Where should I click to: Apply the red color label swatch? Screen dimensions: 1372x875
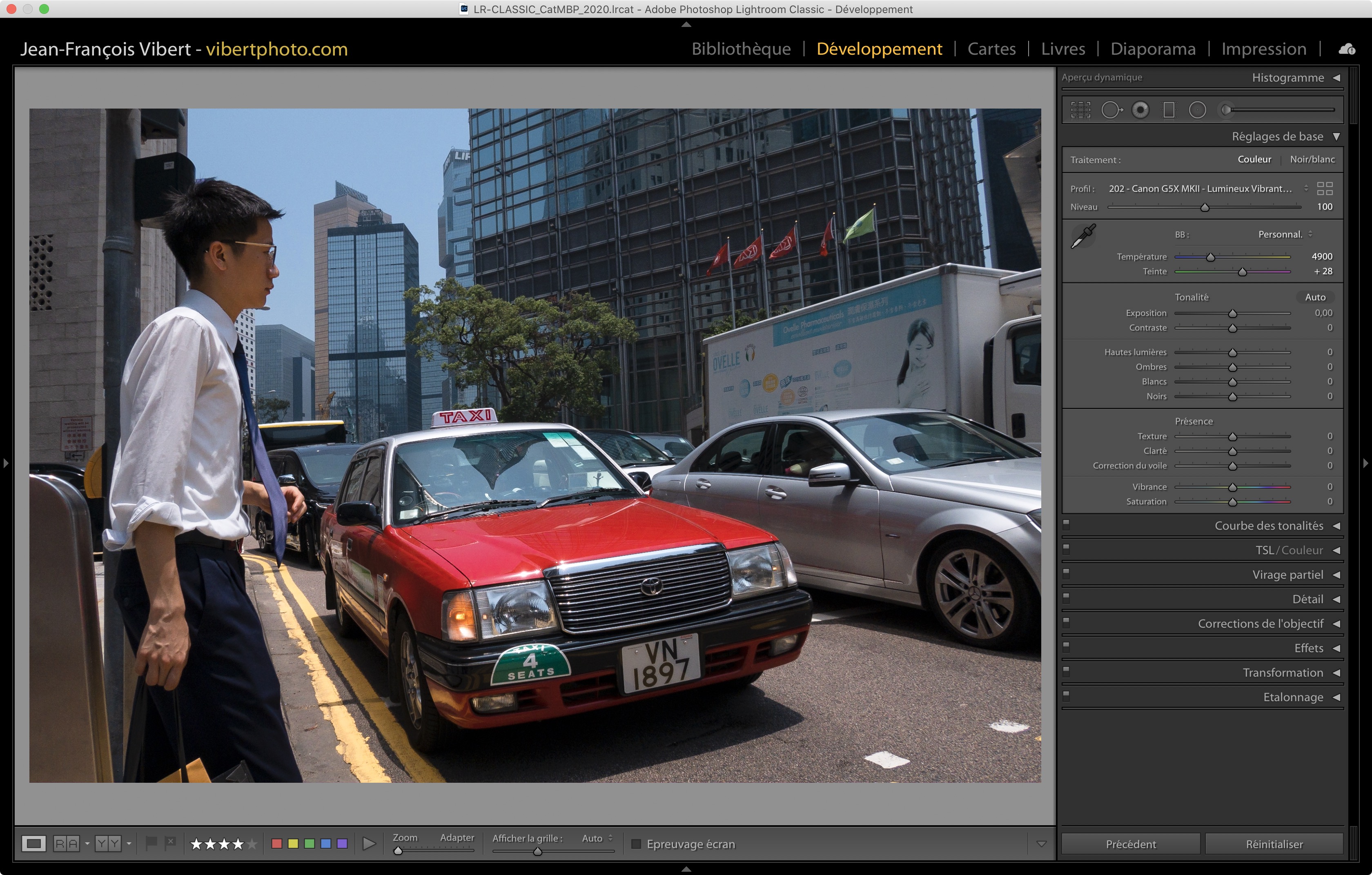(x=277, y=844)
